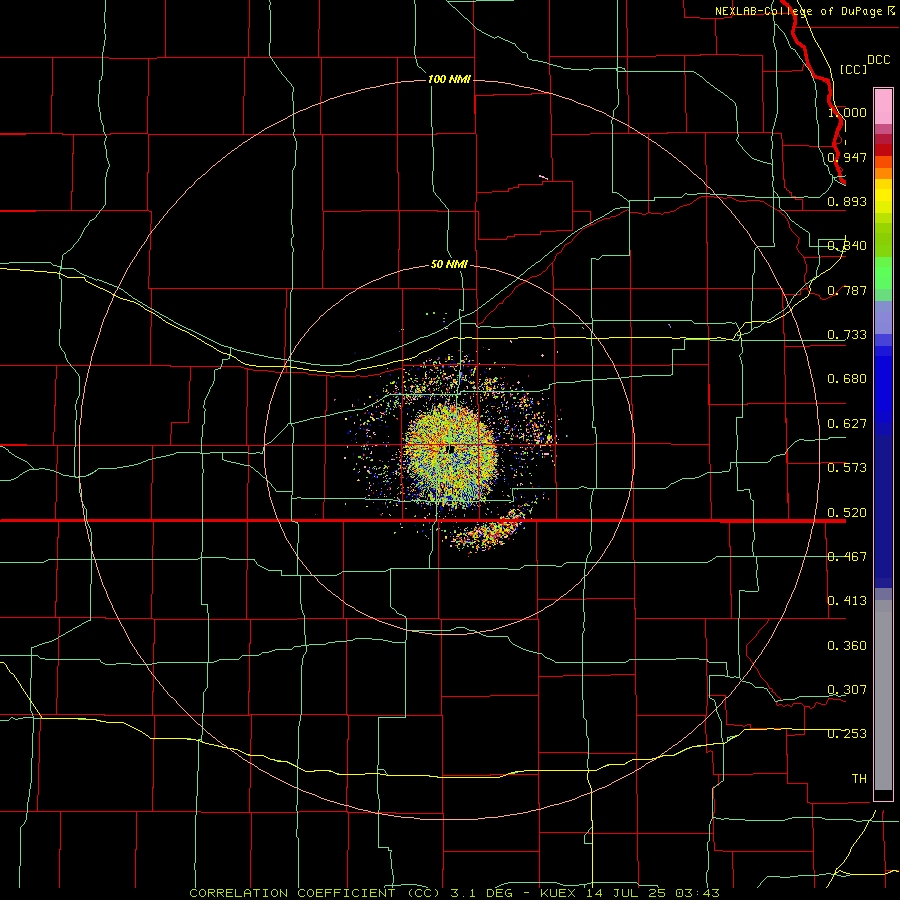Image resolution: width=900 pixels, height=900 pixels.
Task: Select the 0.680 color scale value
Action: pyautogui.click(x=847, y=379)
